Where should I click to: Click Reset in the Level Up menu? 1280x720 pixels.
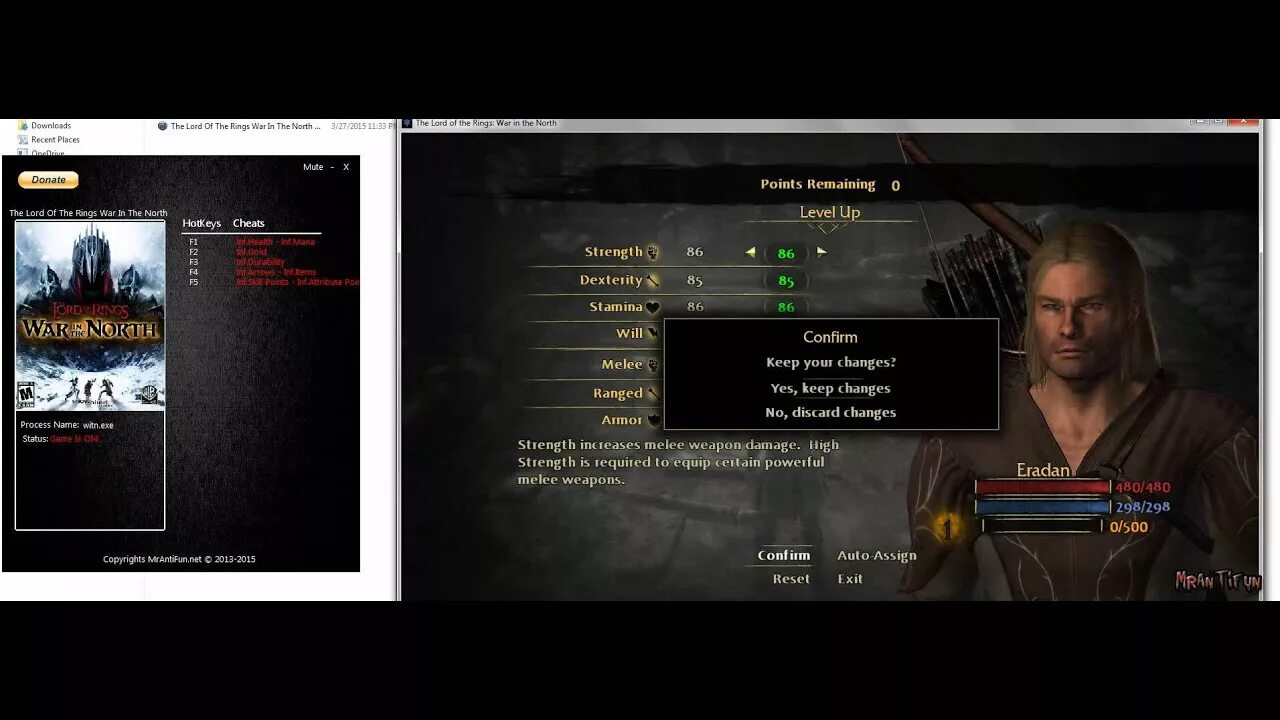[x=791, y=579]
